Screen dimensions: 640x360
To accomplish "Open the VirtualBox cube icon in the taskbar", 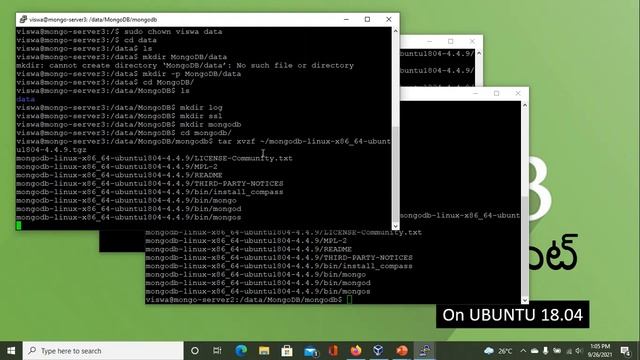I will (378, 351).
